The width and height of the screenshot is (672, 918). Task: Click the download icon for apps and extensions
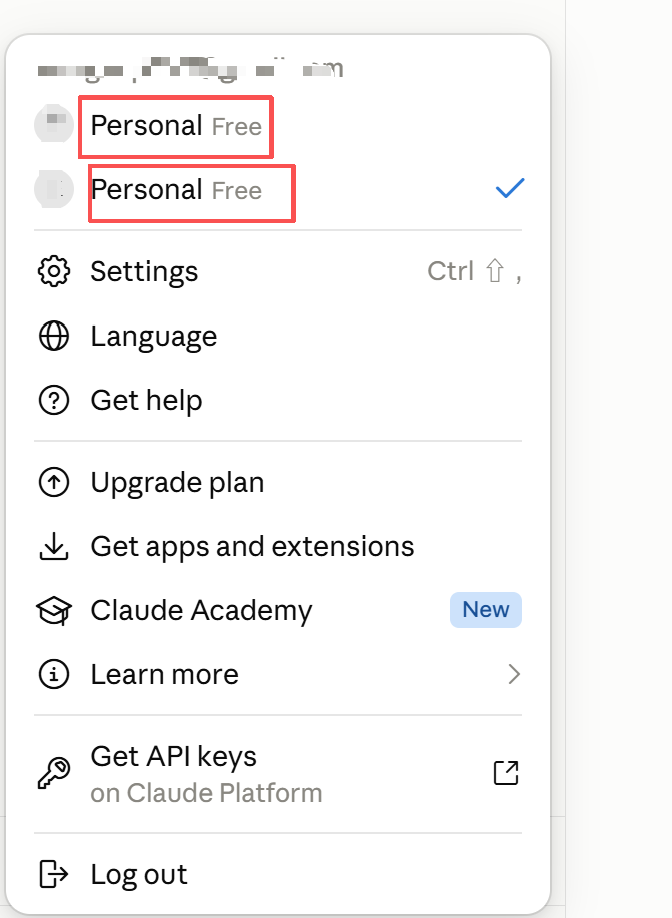click(54, 546)
